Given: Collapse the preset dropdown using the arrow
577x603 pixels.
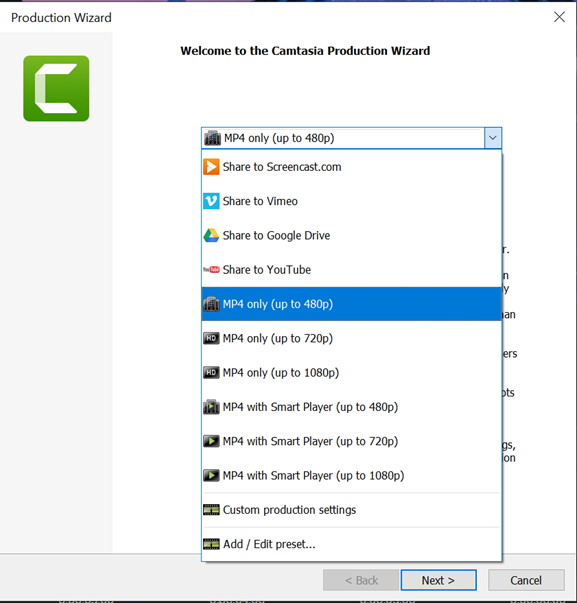Looking at the screenshot, I should click(x=493, y=138).
